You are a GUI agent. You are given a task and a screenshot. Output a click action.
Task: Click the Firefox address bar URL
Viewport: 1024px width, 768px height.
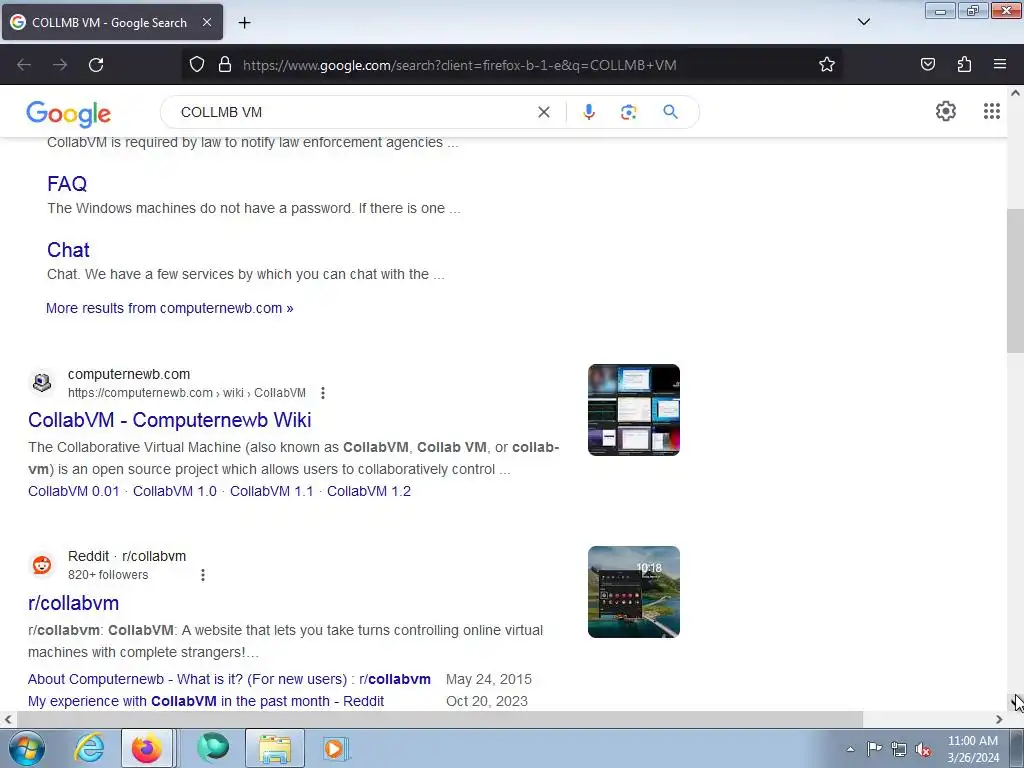(460, 65)
